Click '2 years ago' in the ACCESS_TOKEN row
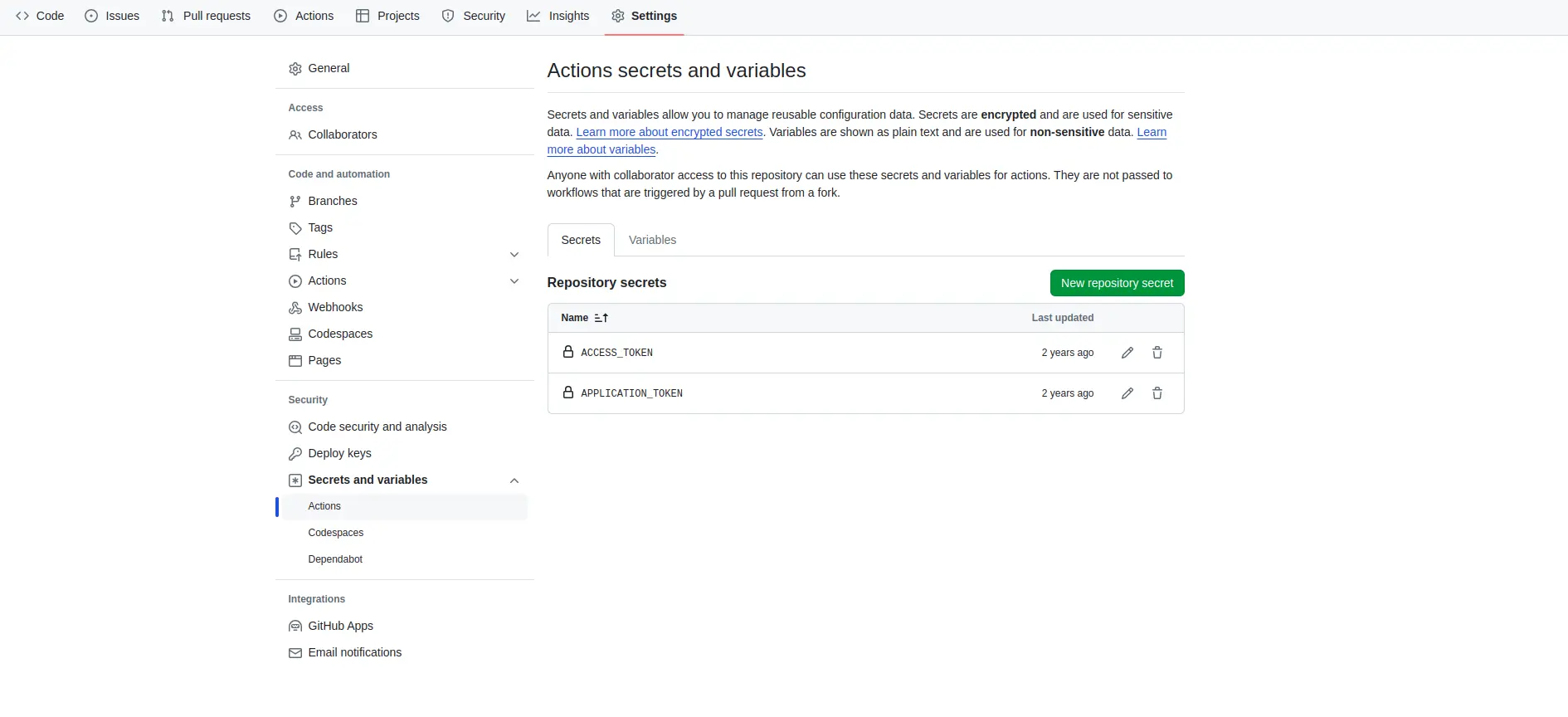Image resolution: width=1568 pixels, height=717 pixels. [x=1068, y=353]
